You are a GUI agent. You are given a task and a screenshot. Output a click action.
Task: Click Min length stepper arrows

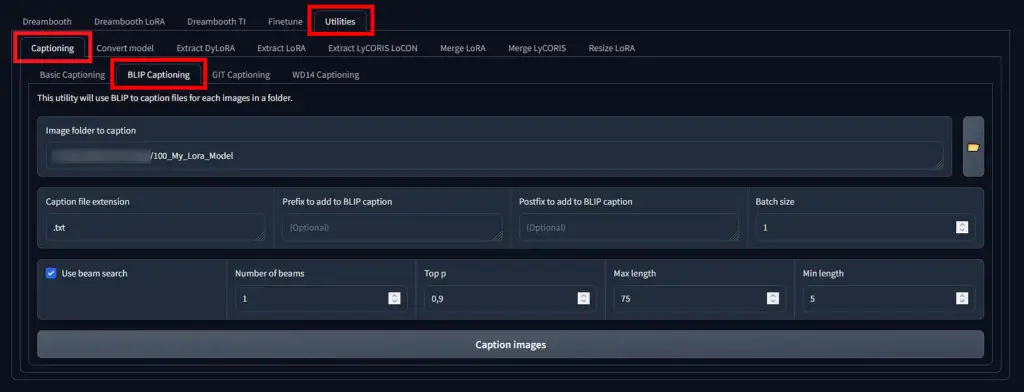(x=961, y=298)
